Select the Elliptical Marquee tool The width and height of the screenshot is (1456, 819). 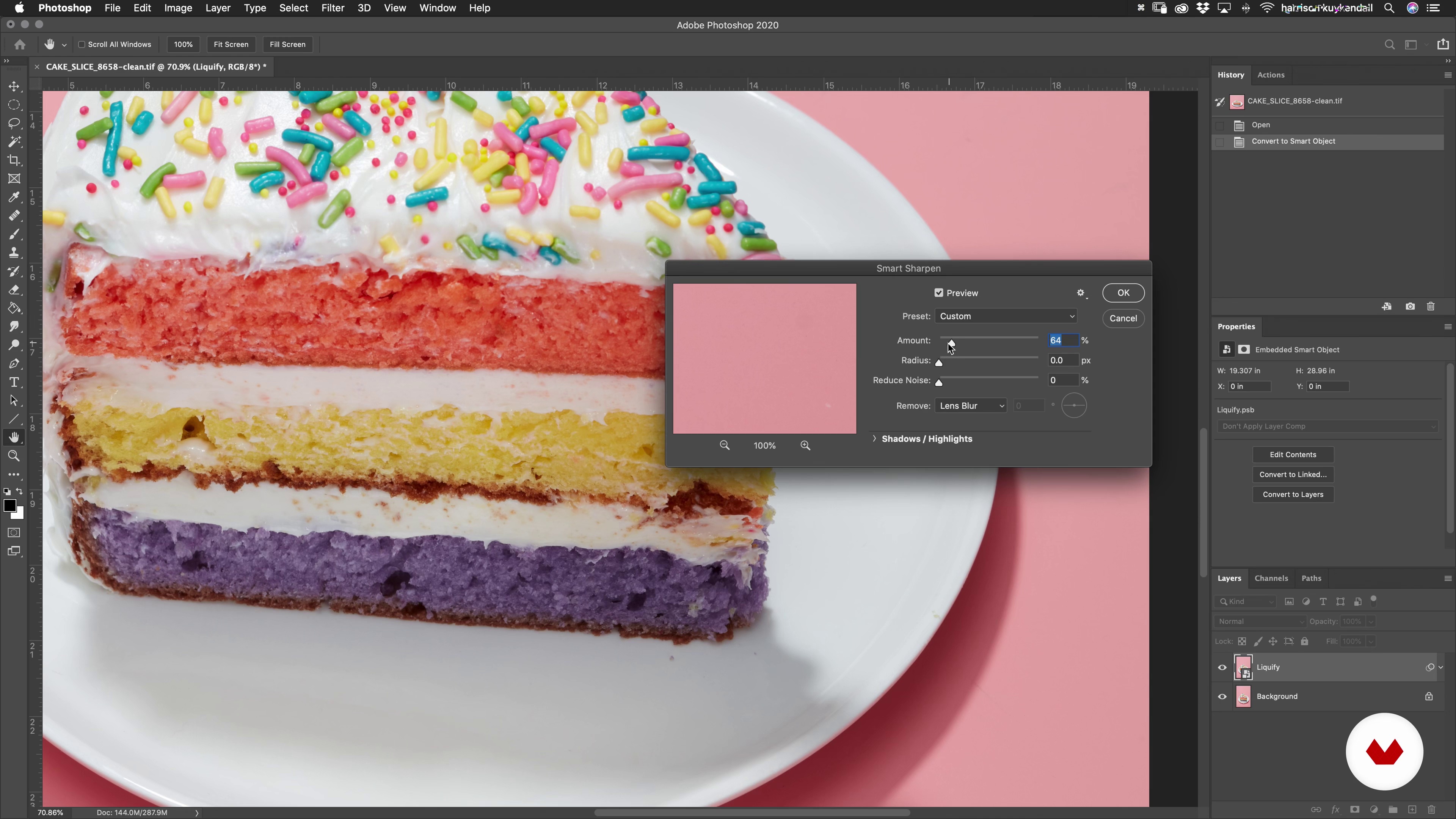(14, 105)
